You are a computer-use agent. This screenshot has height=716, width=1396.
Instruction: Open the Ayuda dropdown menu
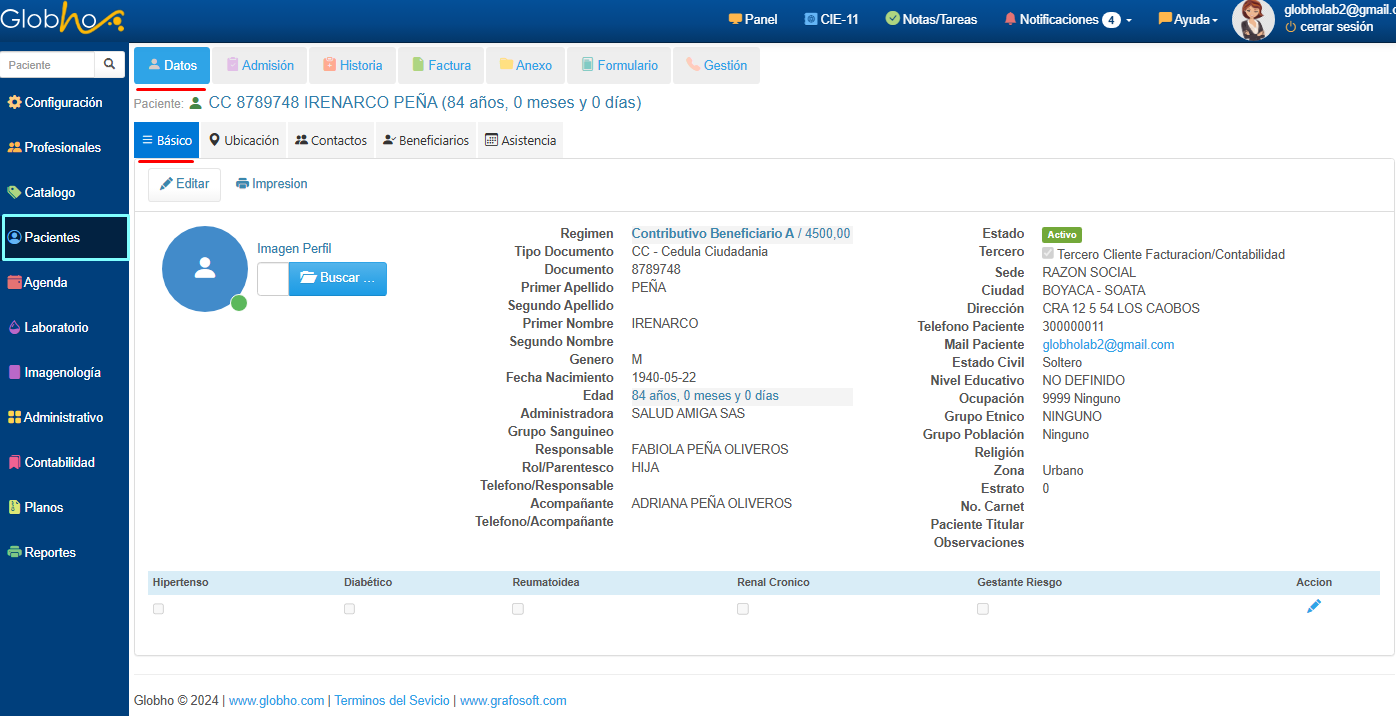coord(1188,19)
